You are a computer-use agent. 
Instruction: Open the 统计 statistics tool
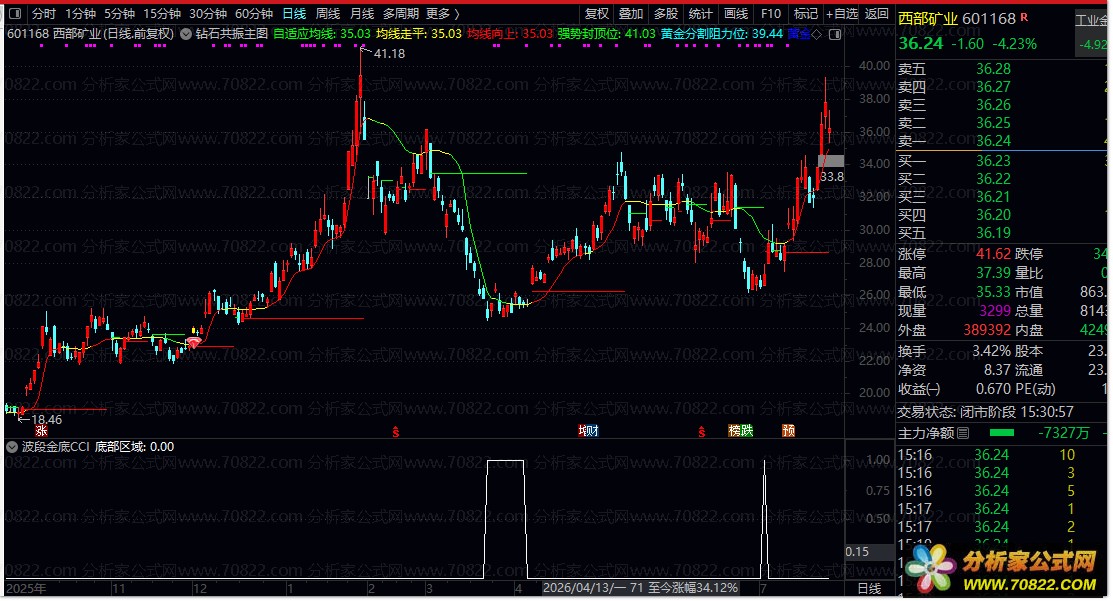(x=701, y=13)
